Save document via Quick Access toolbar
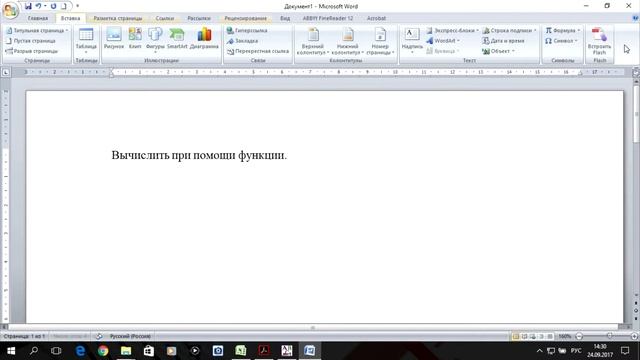Image resolution: width=640 pixels, height=360 pixels. (x=28, y=6)
